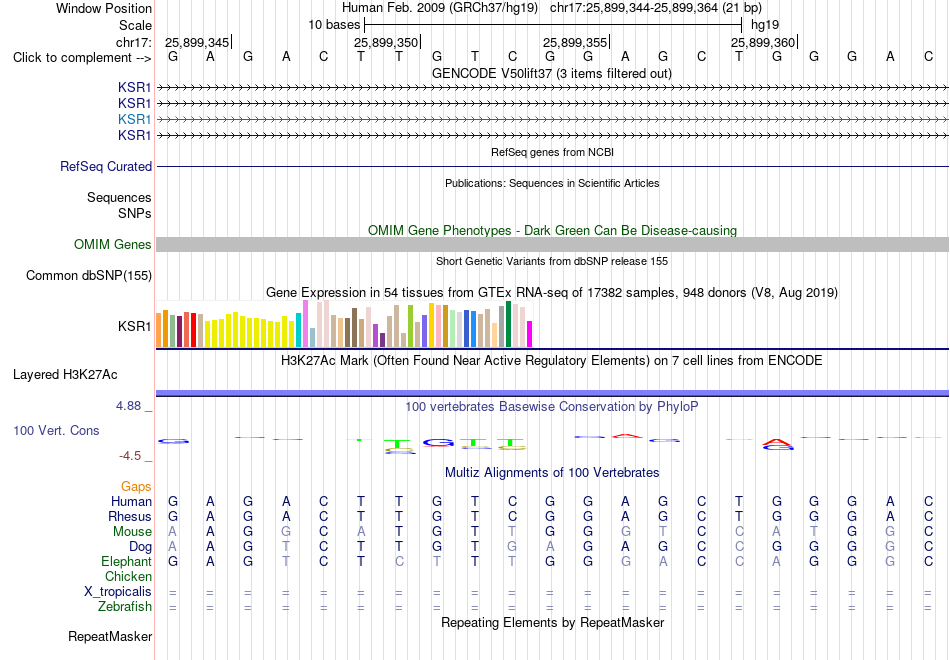Click the 25,899,360 position marker
The height and width of the screenshot is (660, 950).
763,42
